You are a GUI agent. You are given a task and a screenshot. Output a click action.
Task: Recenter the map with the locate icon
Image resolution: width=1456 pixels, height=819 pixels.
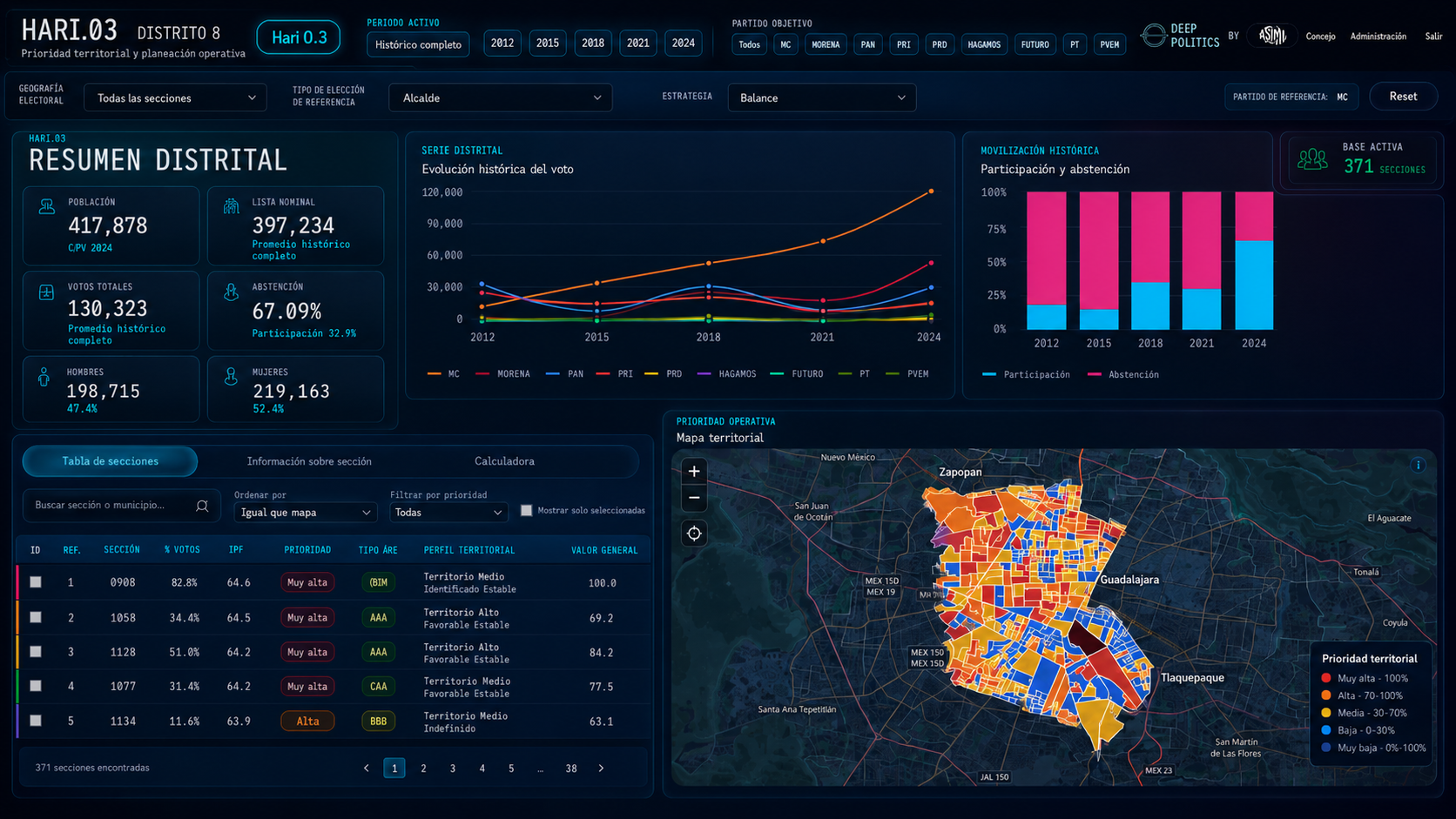coord(694,534)
